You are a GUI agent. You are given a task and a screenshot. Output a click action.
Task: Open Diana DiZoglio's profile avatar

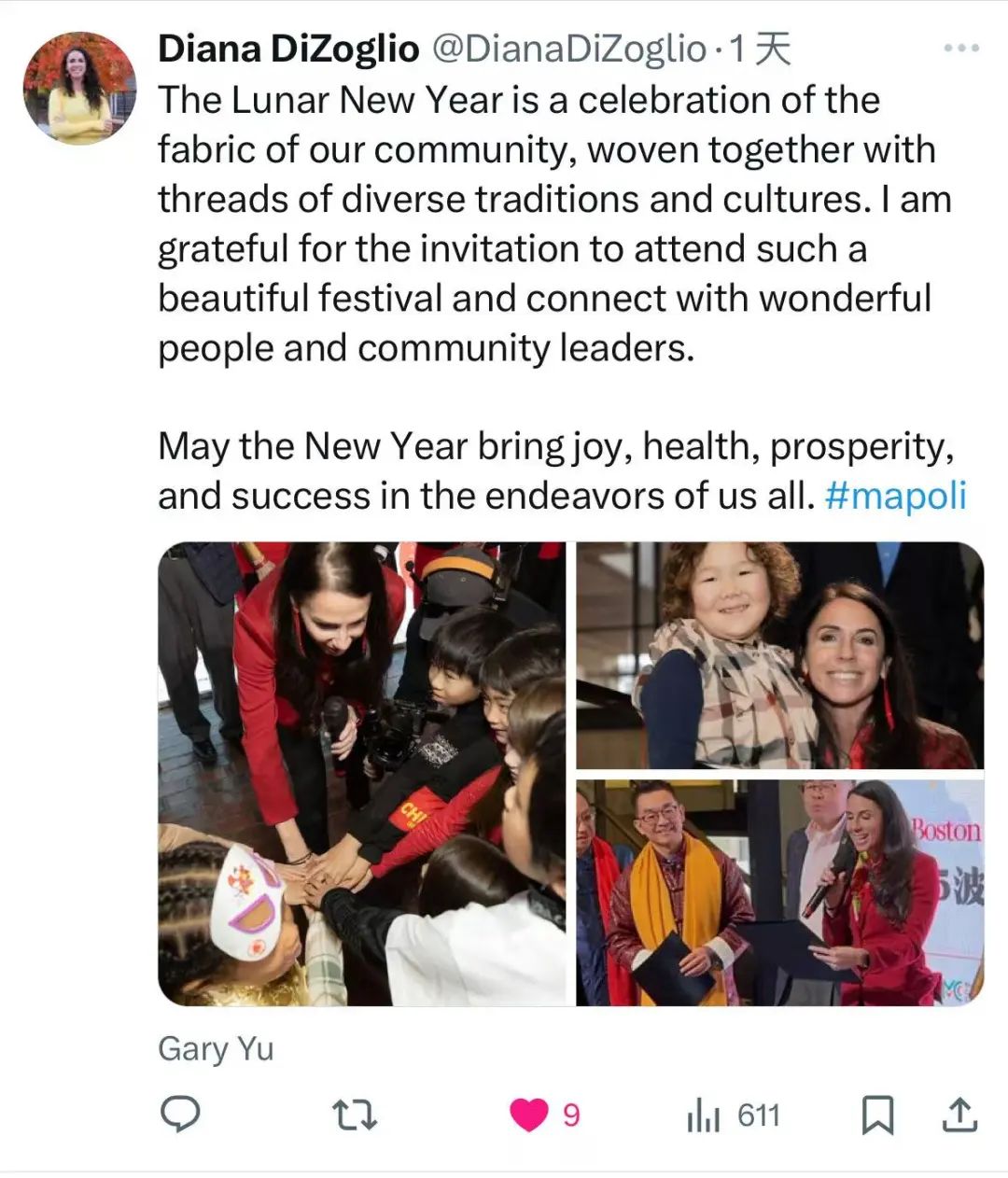point(79,88)
